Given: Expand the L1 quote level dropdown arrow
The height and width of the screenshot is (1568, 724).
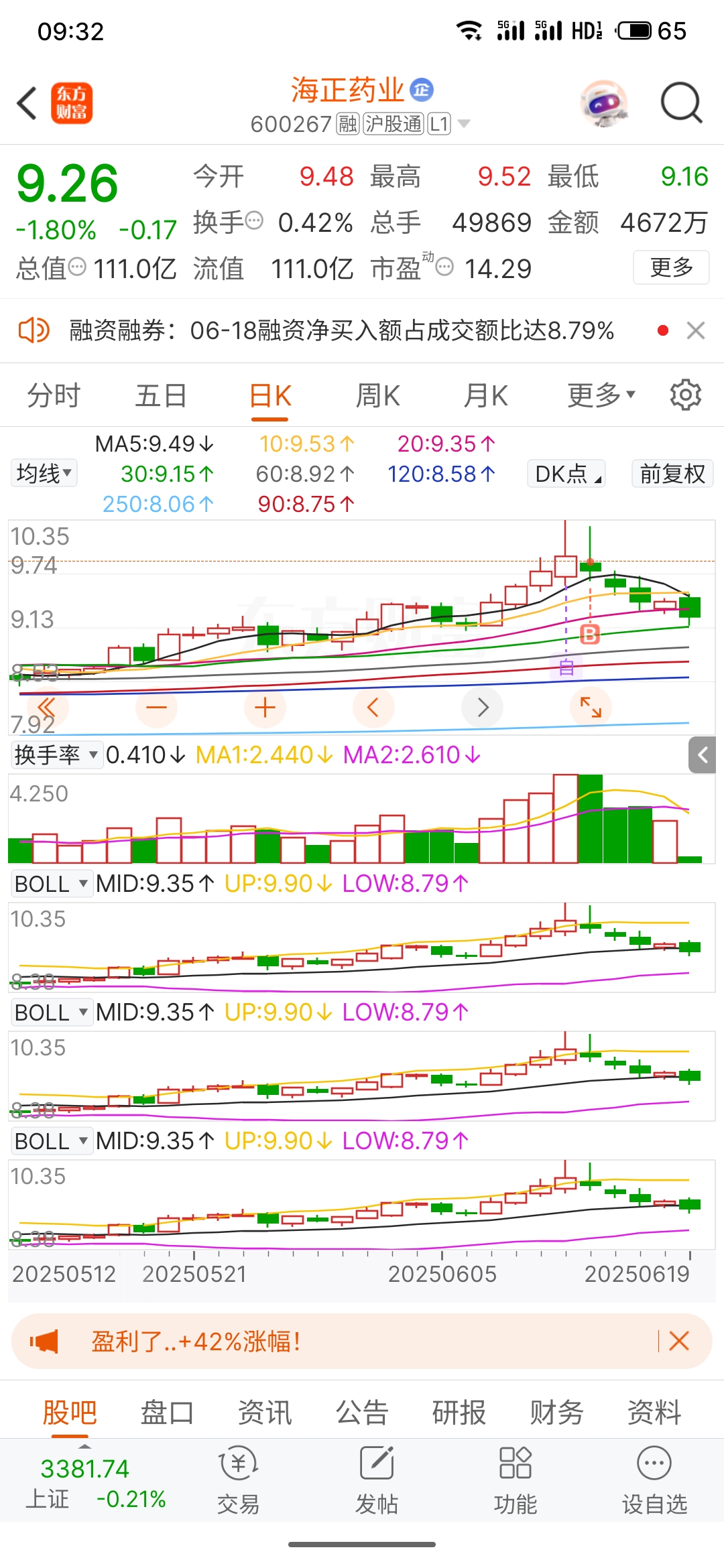Looking at the screenshot, I should pos(463,124).
